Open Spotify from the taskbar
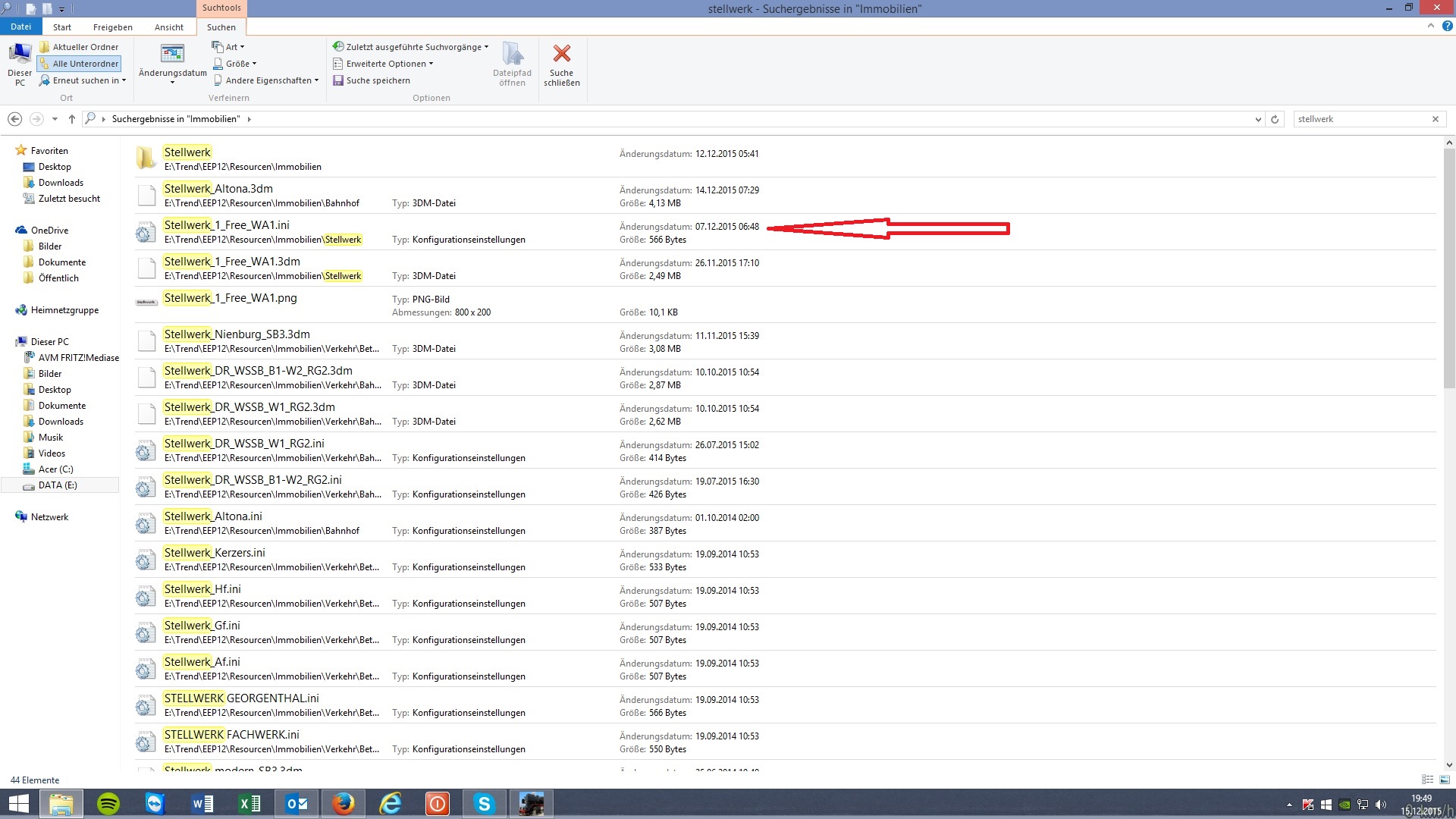Viewport: 1456px width, 819px height. click(x=108, y=803)
